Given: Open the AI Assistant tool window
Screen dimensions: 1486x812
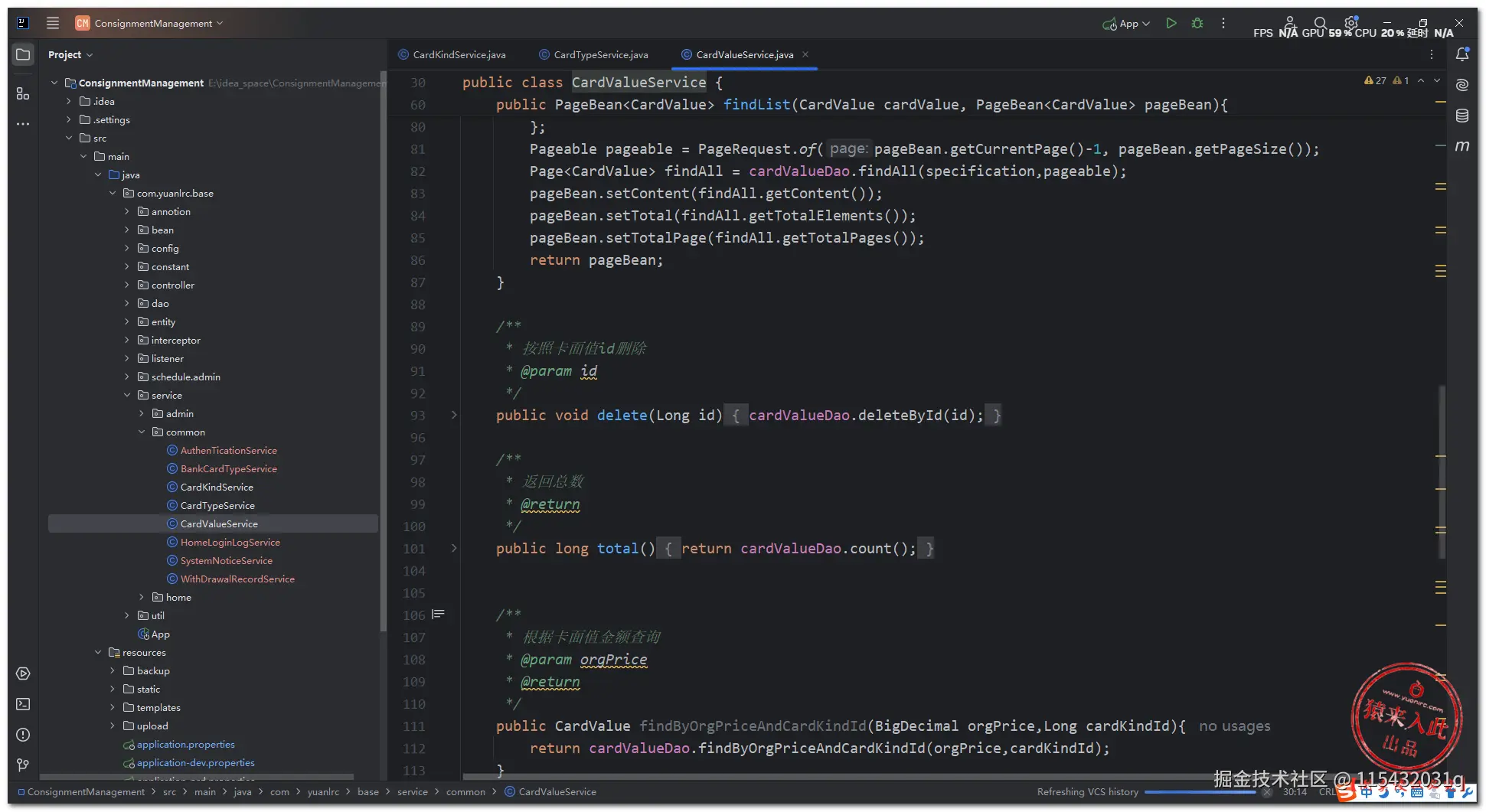Looking at the screenshot, I should point(1462,85).
